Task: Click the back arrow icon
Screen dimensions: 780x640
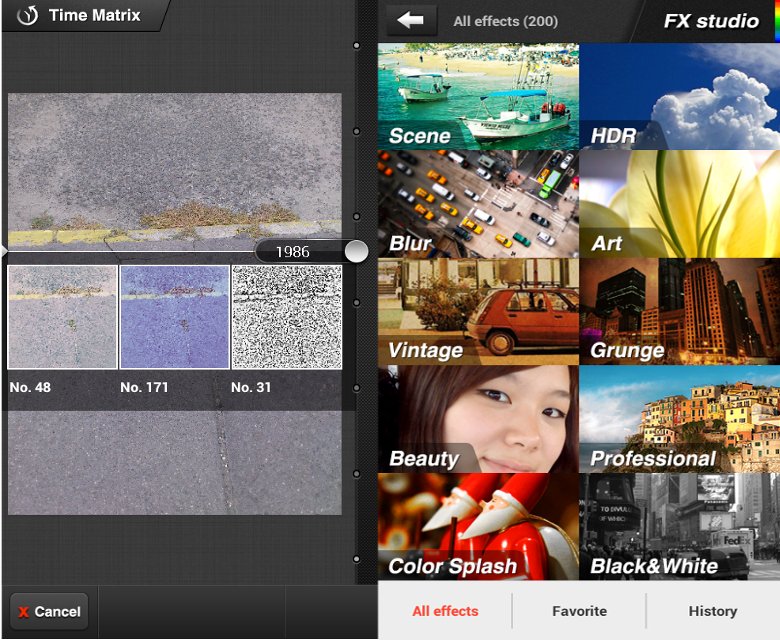Action: pyautogui.click(x=411, y=21)
